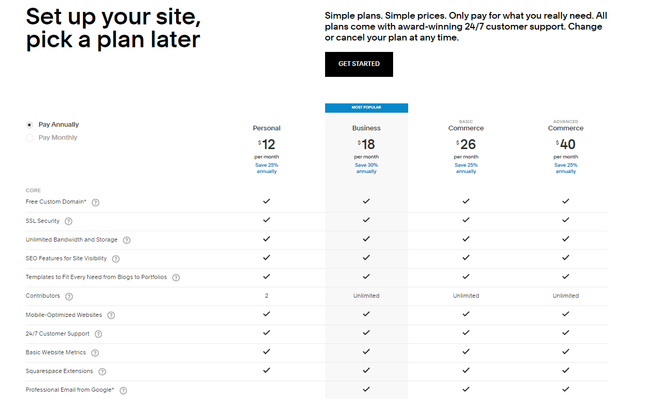Click the $18 Business price

pos(366,144)
